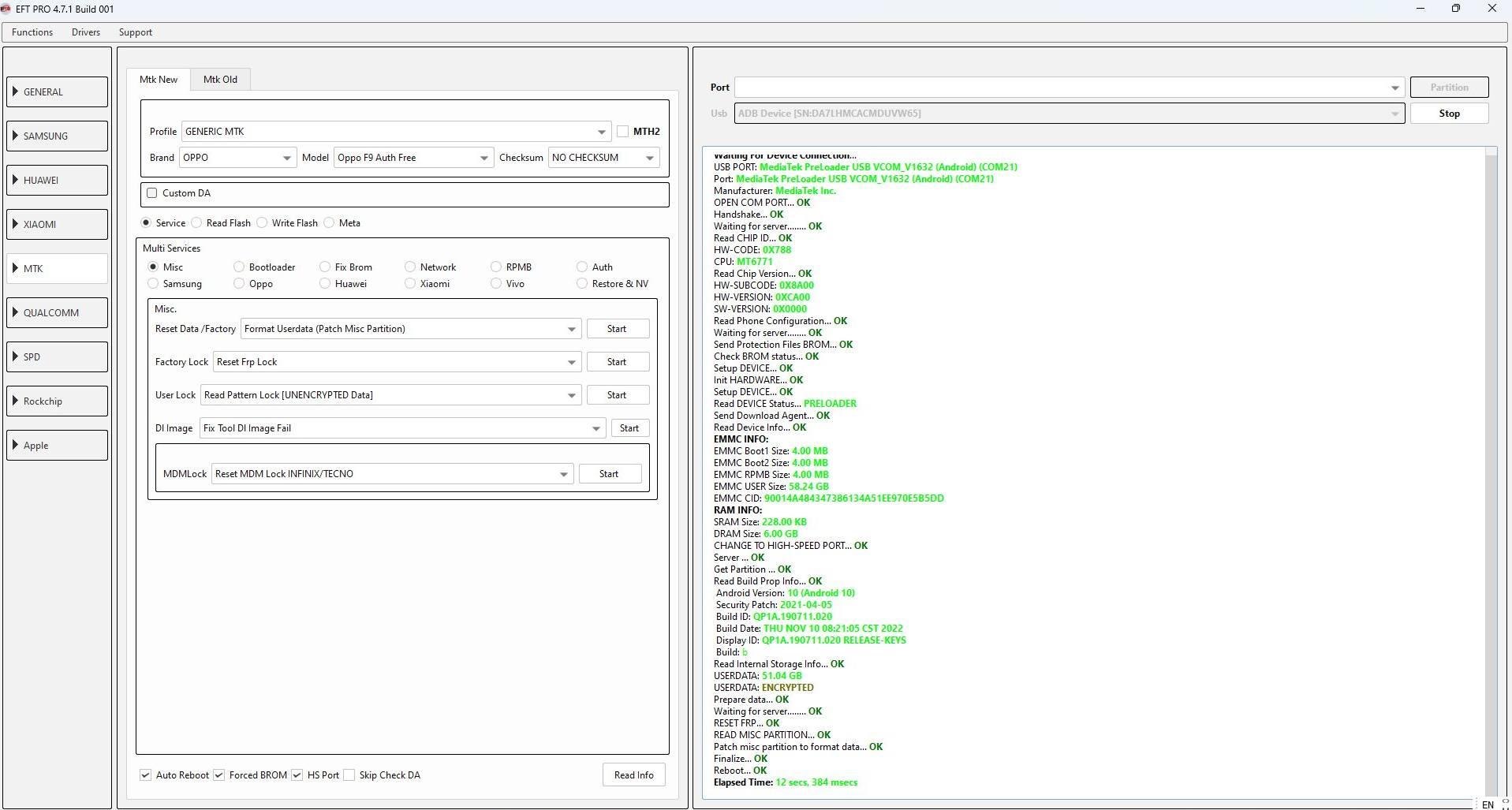The image size is (1512, 810).
Task: Uncheck the HS Port checkbox
Action: click(297, 775)
